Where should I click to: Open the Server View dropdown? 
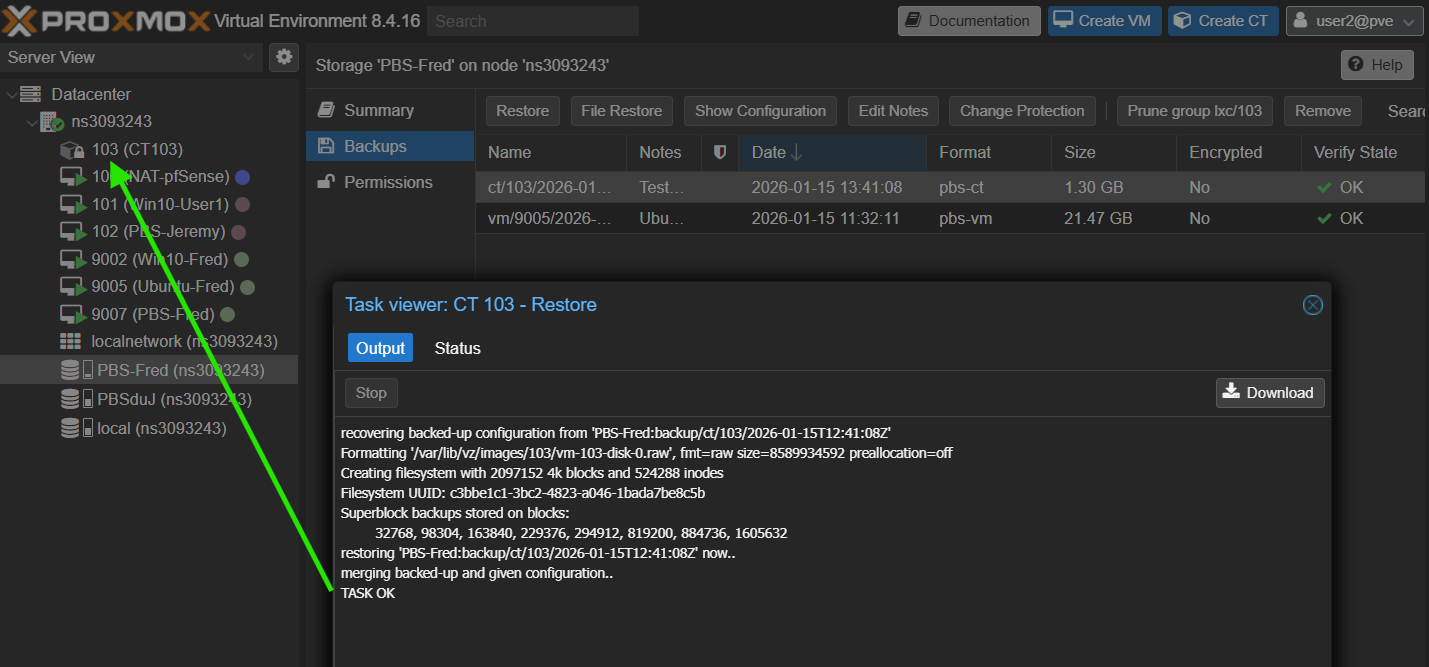130,57
